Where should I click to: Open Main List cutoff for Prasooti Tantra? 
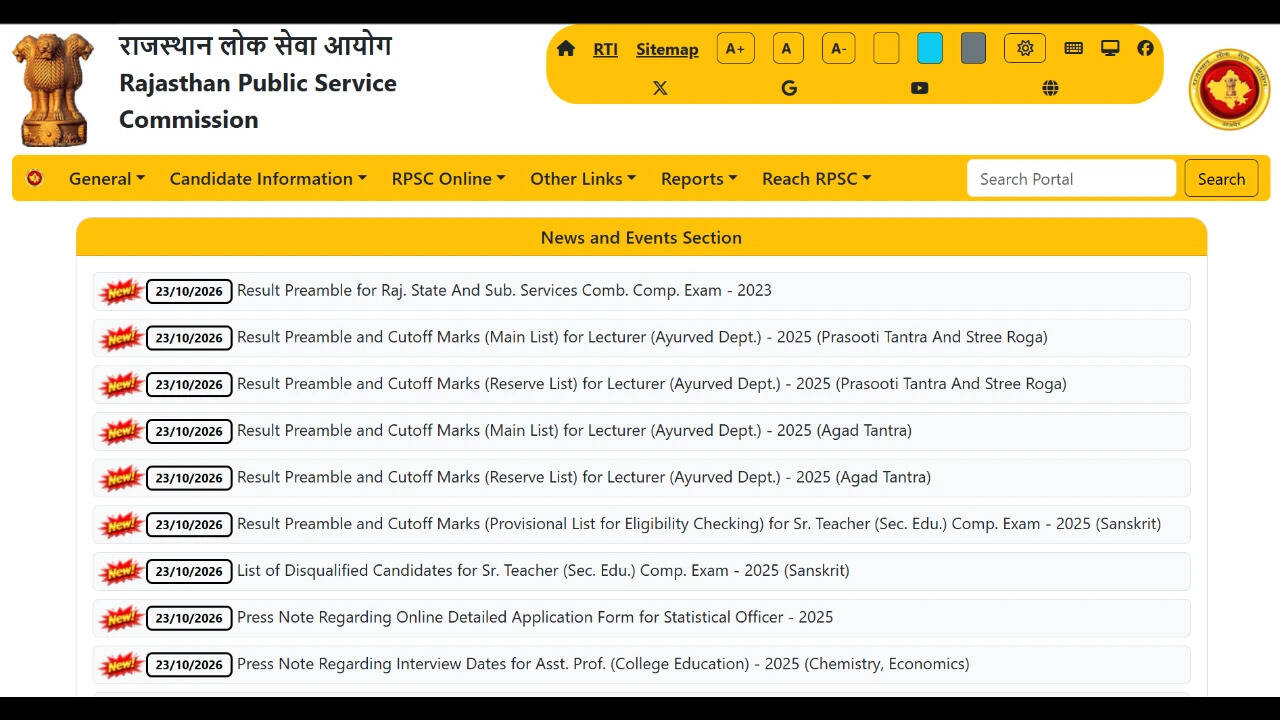click(x=642, y=337)
